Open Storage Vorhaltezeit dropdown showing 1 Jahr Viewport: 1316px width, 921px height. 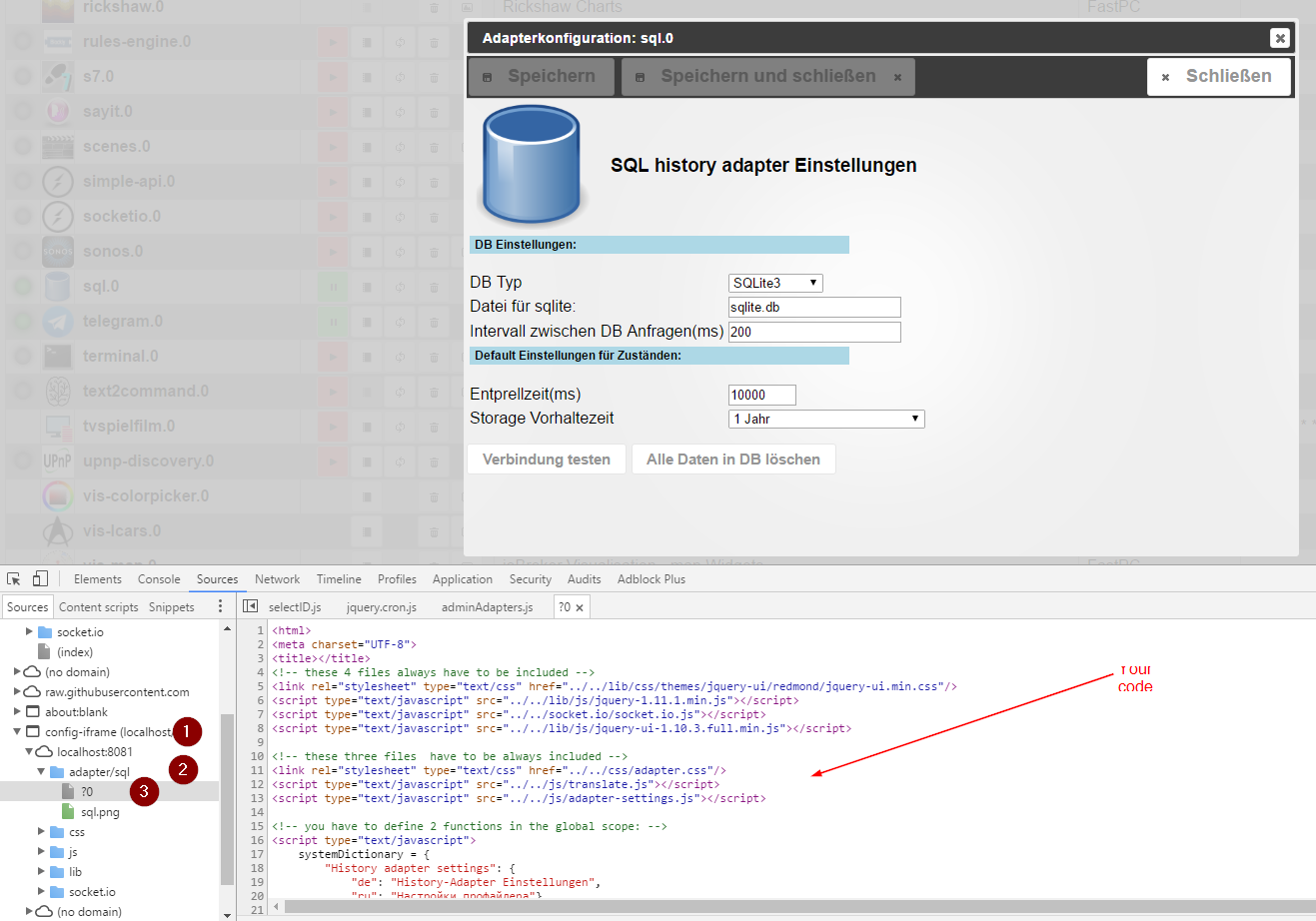coord(826,419)
